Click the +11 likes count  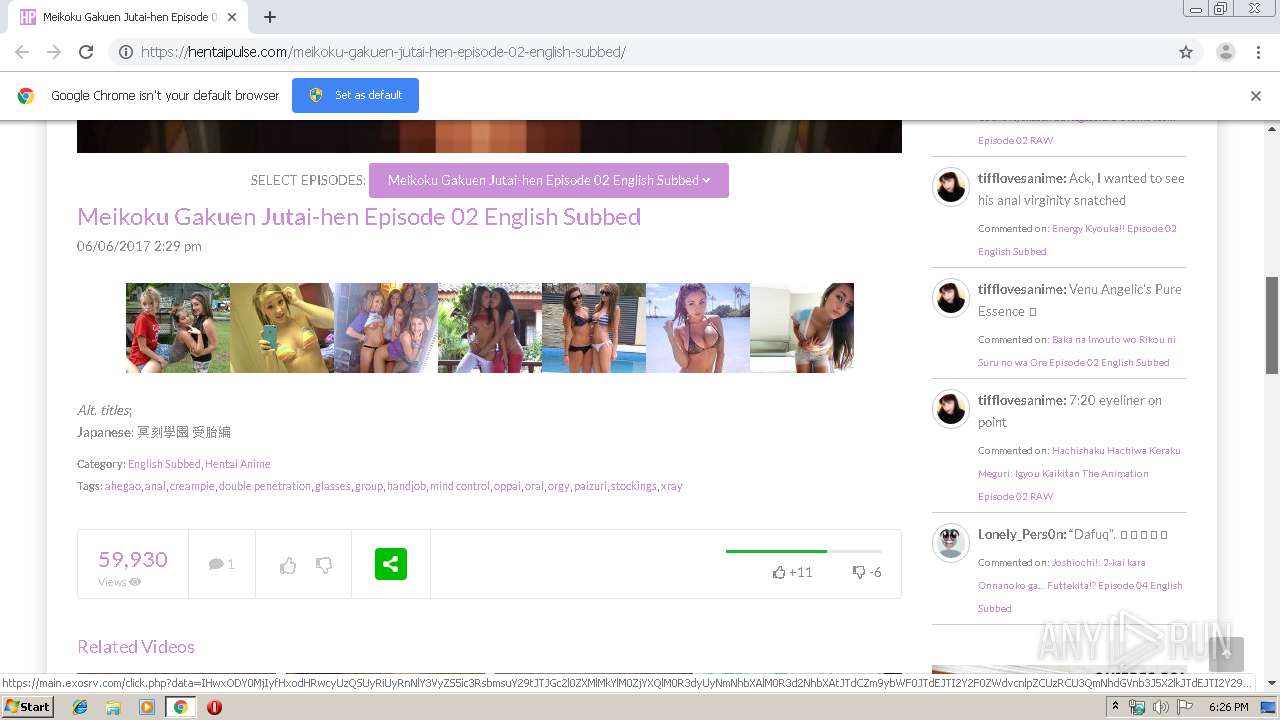click(x=792, y=572)
